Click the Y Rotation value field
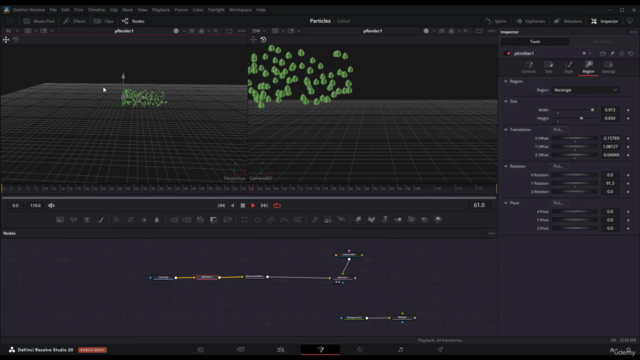This screenshot has width=640, height=360. [x=610, y=183]
